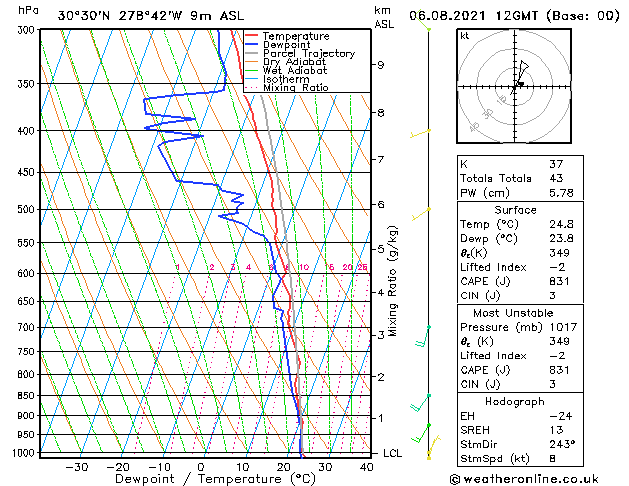Click the Surface CAPE value 831
629x486 pixels.
(x=559, y=281)
